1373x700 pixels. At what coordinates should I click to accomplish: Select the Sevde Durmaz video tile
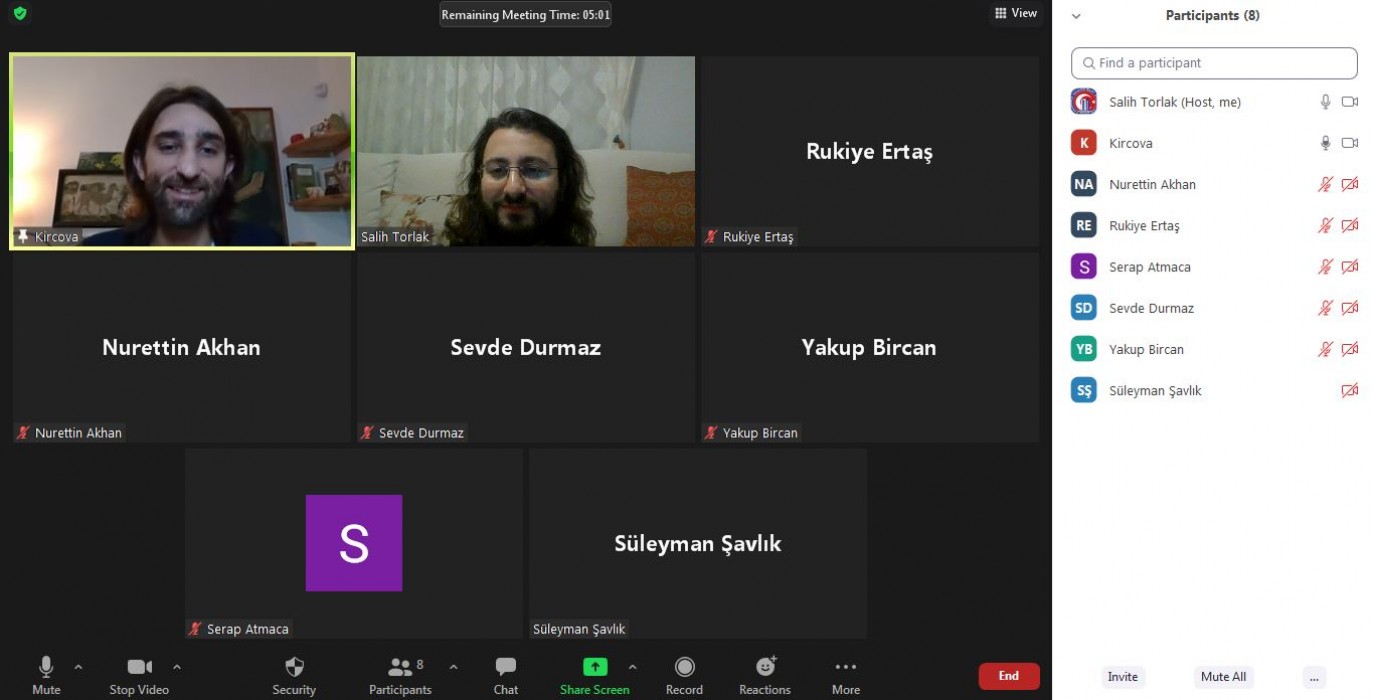click(x=526, y=347)
